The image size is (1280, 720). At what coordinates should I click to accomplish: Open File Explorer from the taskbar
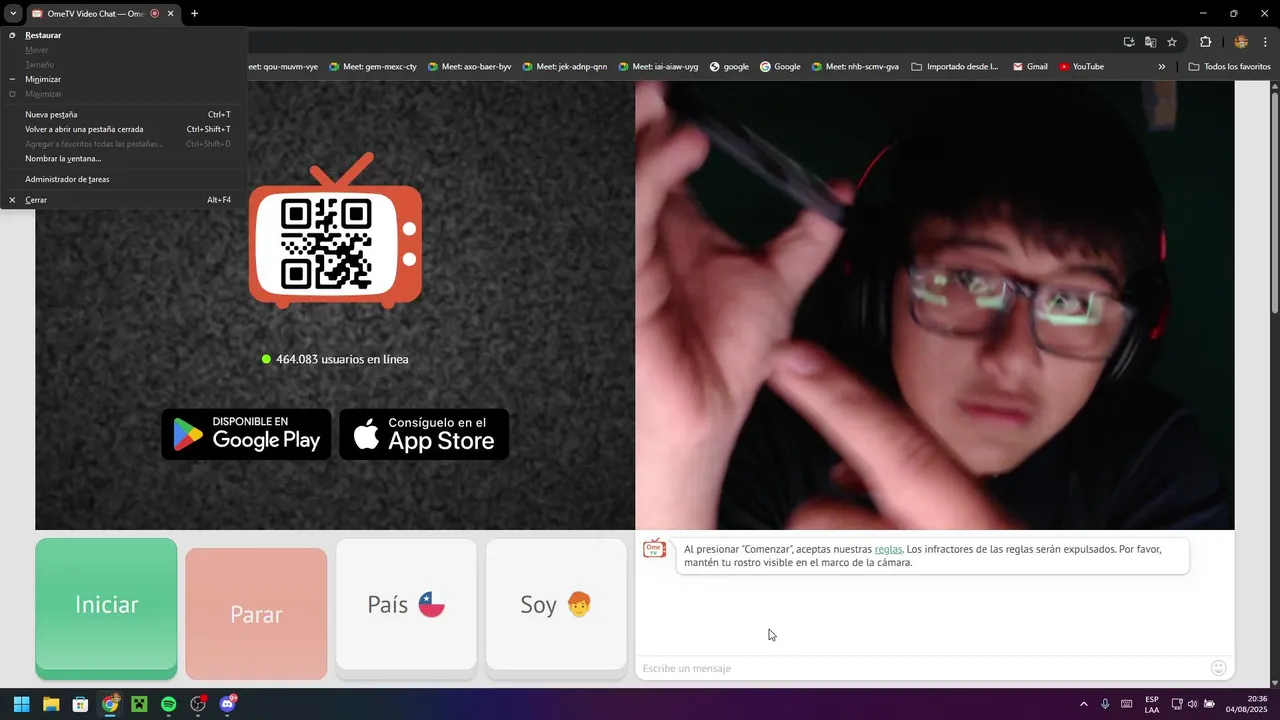[x=51, y=704]
